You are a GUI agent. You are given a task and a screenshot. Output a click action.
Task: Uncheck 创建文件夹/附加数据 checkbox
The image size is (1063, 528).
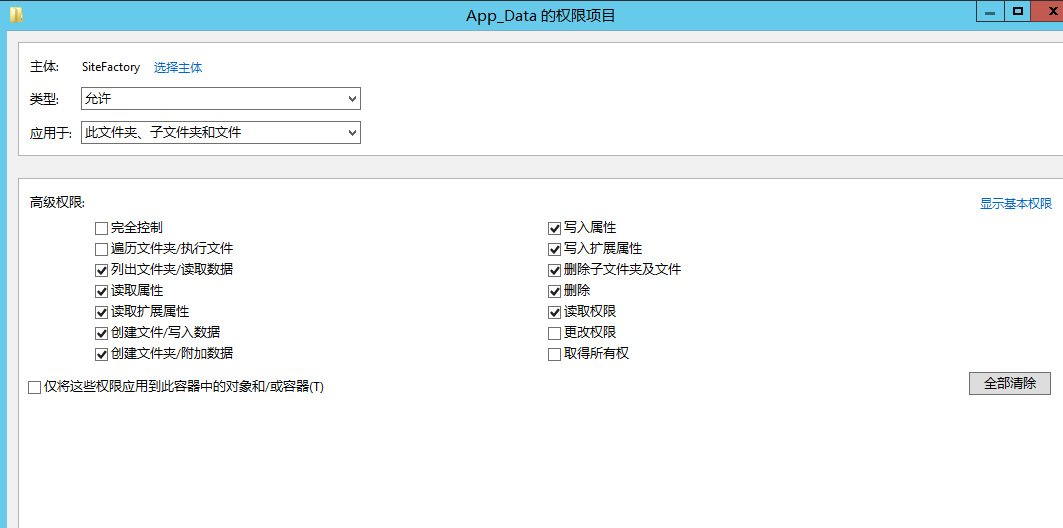pyautogui.click(x=102, y=354)
